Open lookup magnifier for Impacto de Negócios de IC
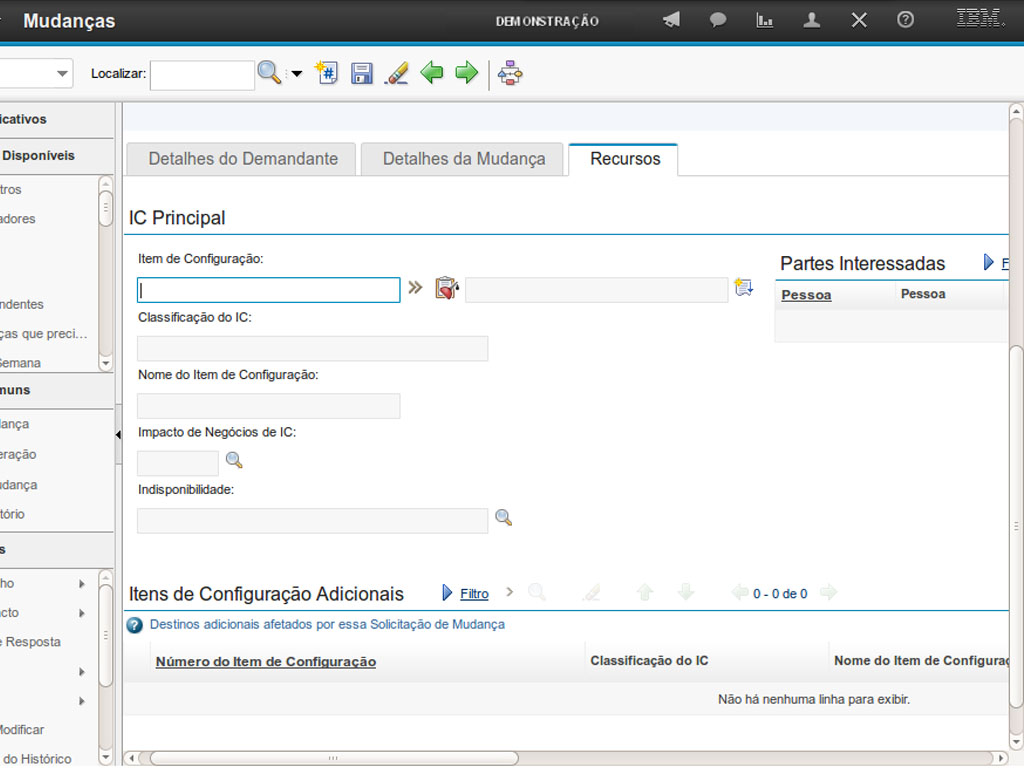1024x768 pixels. coord(234,460)
